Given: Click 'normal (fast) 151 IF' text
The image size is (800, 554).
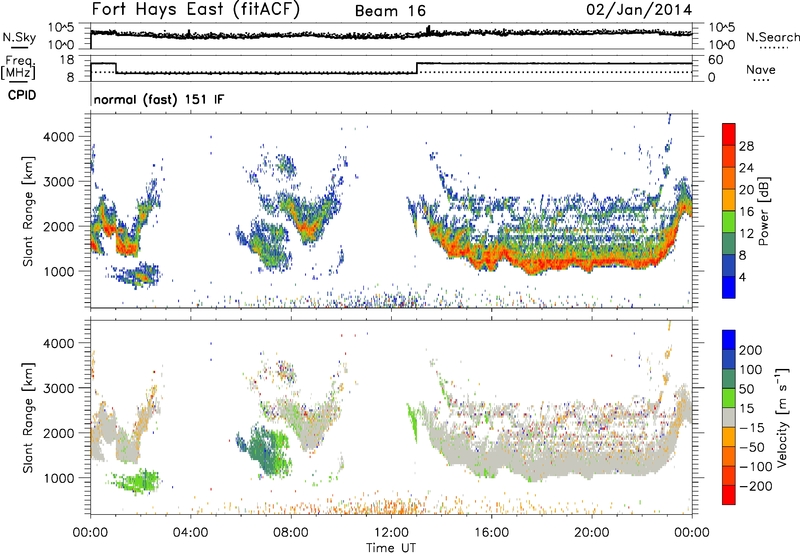Looking at the screenshot, I should pyautogui.click(x=159, y=99).
